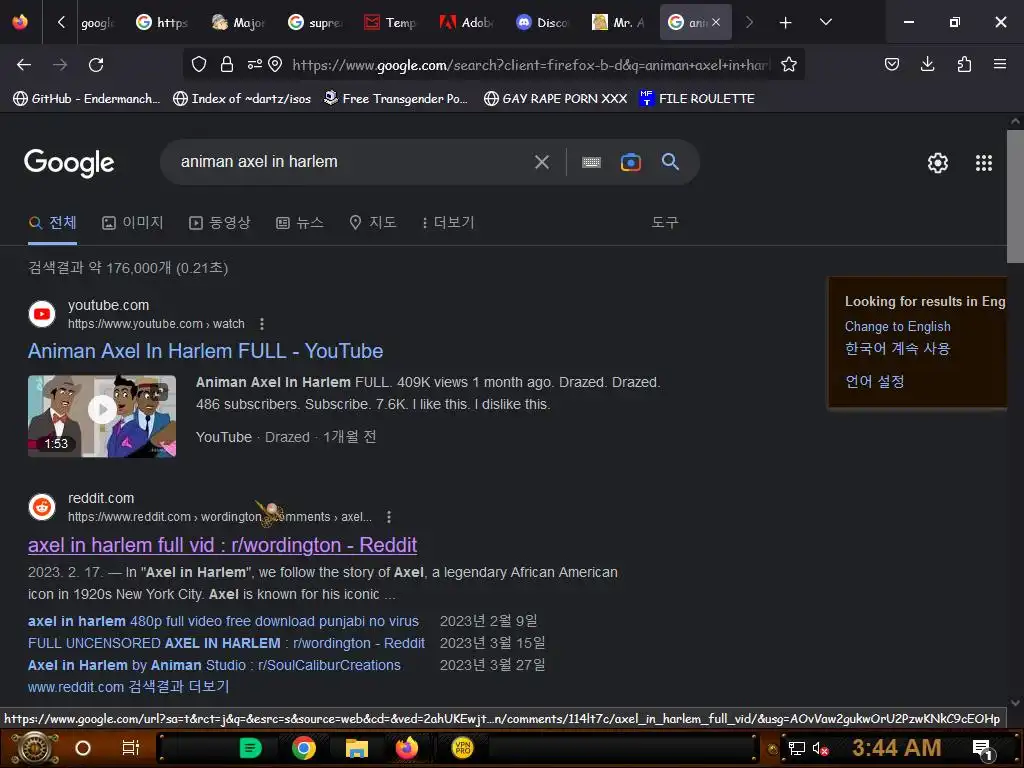Select the 뉴스 news search tab
The height and width of the screenshot is (768, 1024).
(x=300, y=223)
